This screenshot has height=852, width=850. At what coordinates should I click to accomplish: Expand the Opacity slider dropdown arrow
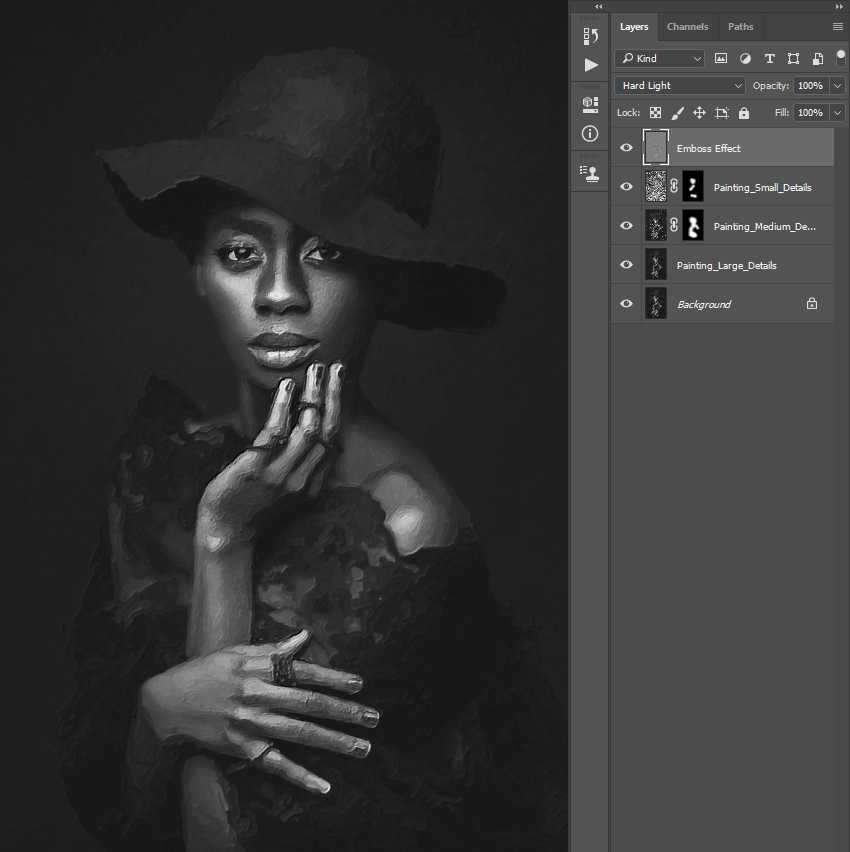(x=837, y=86)
